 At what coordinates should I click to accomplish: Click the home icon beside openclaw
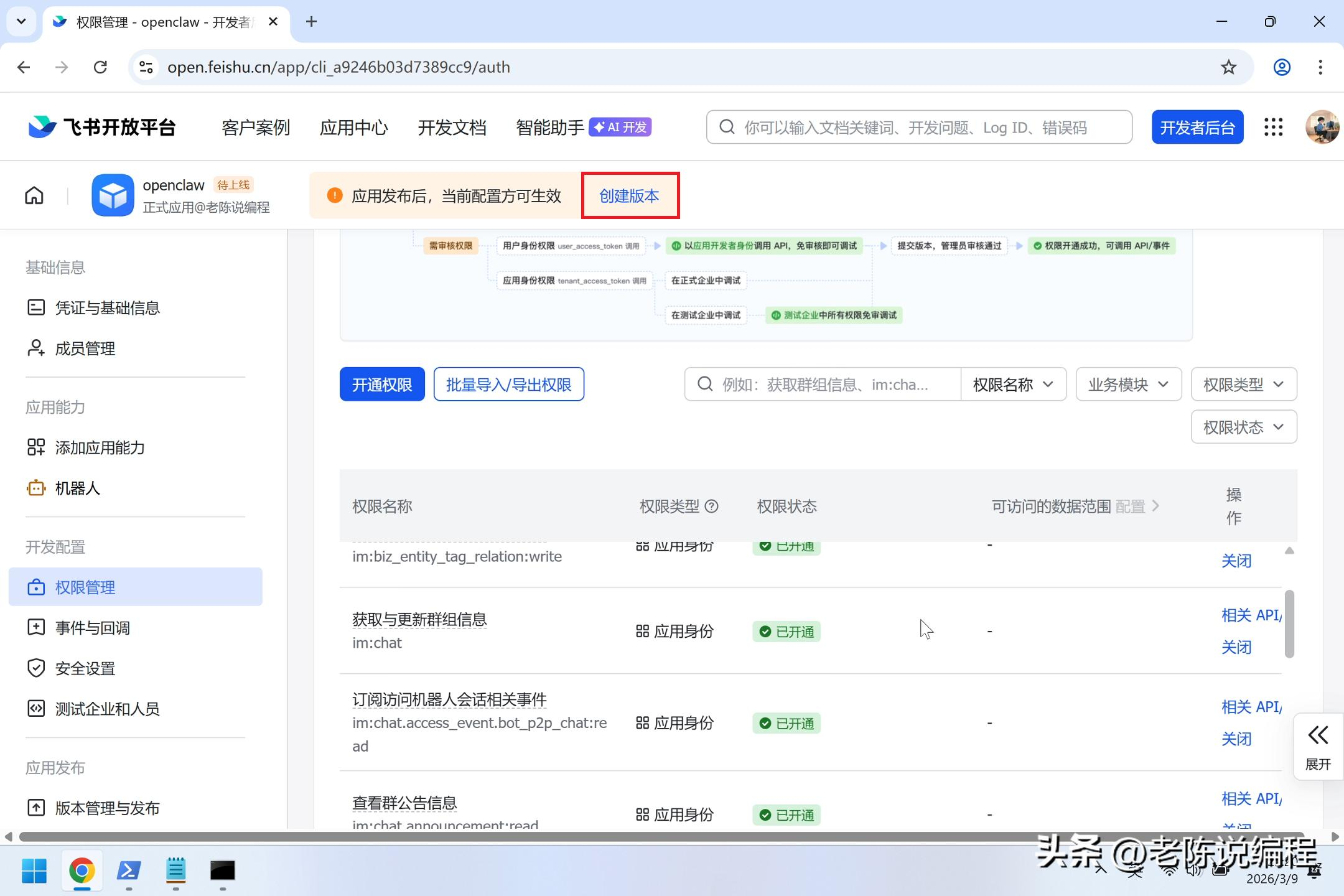pos(34,195)
